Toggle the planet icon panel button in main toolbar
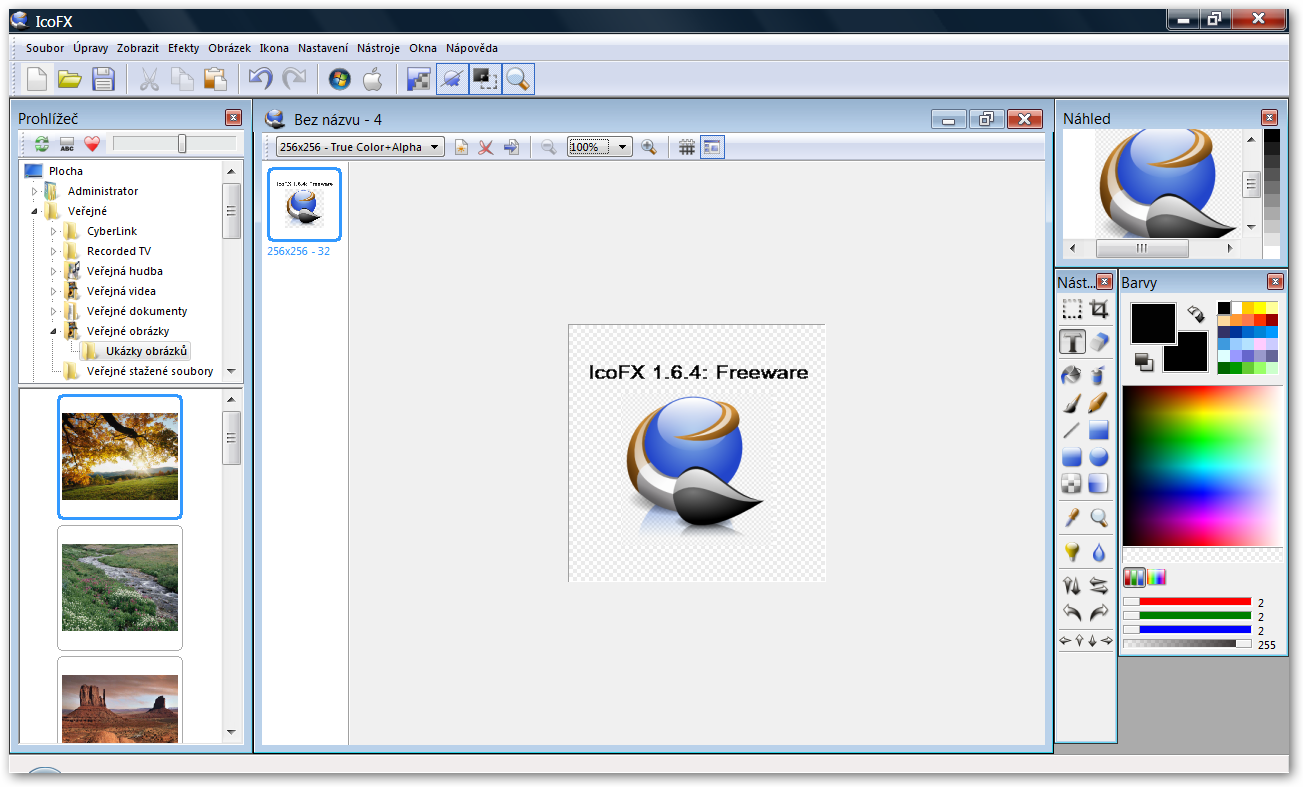The height and width of the screenshot is (787, 1303). [452, 79]
